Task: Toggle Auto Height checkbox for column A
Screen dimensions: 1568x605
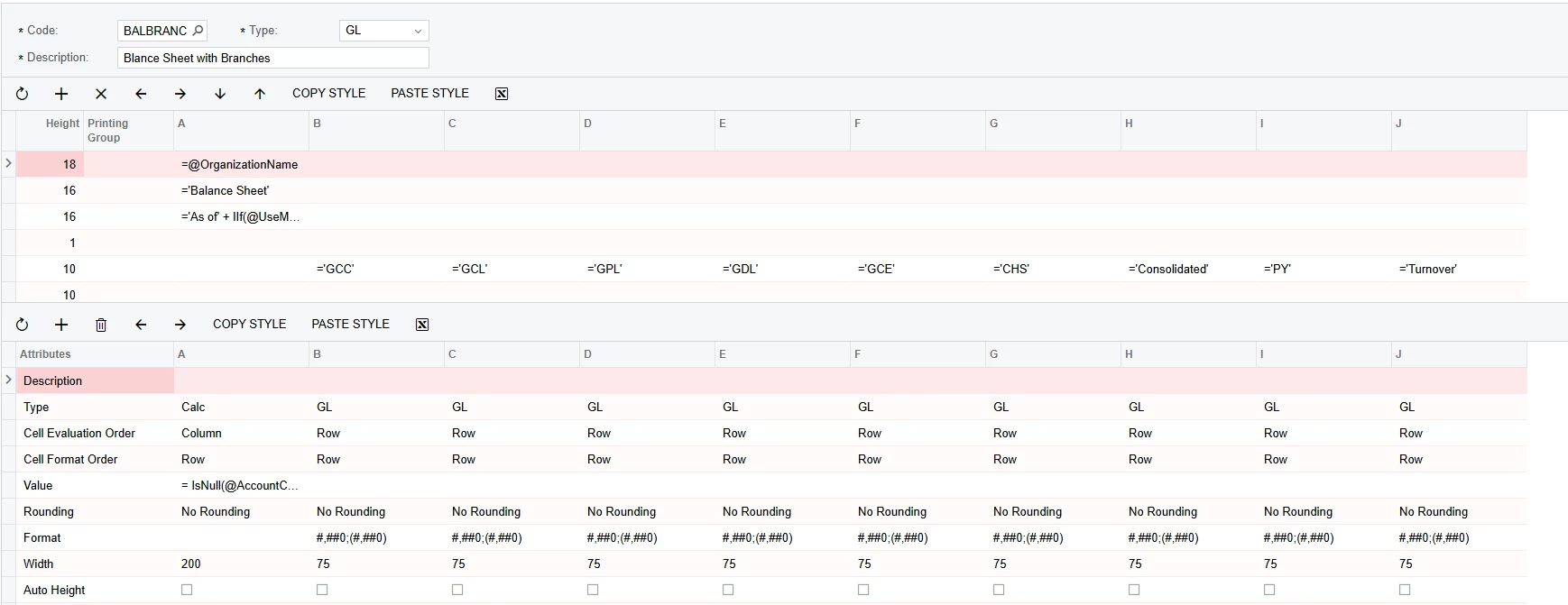Action: point(187,590)
